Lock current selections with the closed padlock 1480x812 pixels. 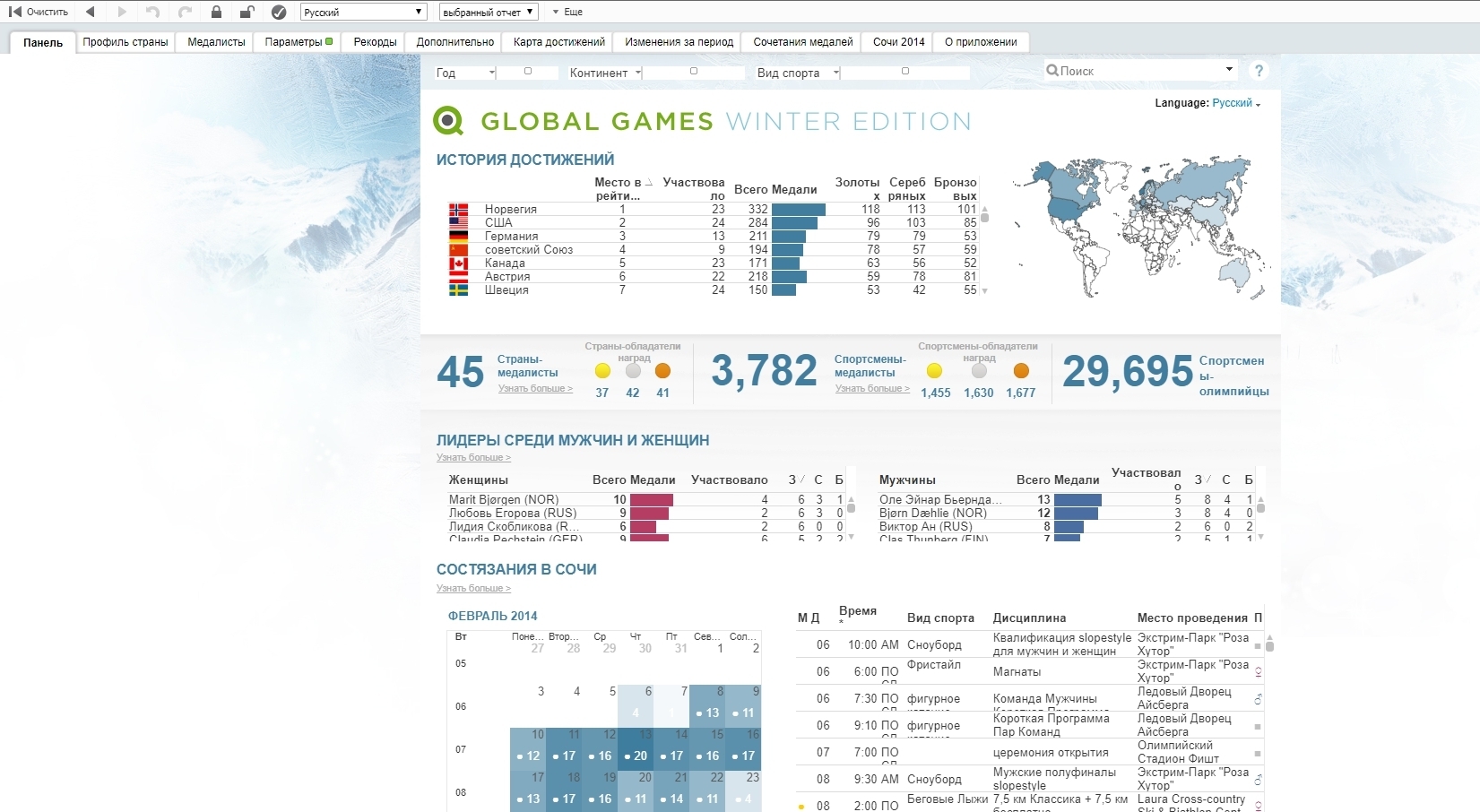(x=216, y=12)
